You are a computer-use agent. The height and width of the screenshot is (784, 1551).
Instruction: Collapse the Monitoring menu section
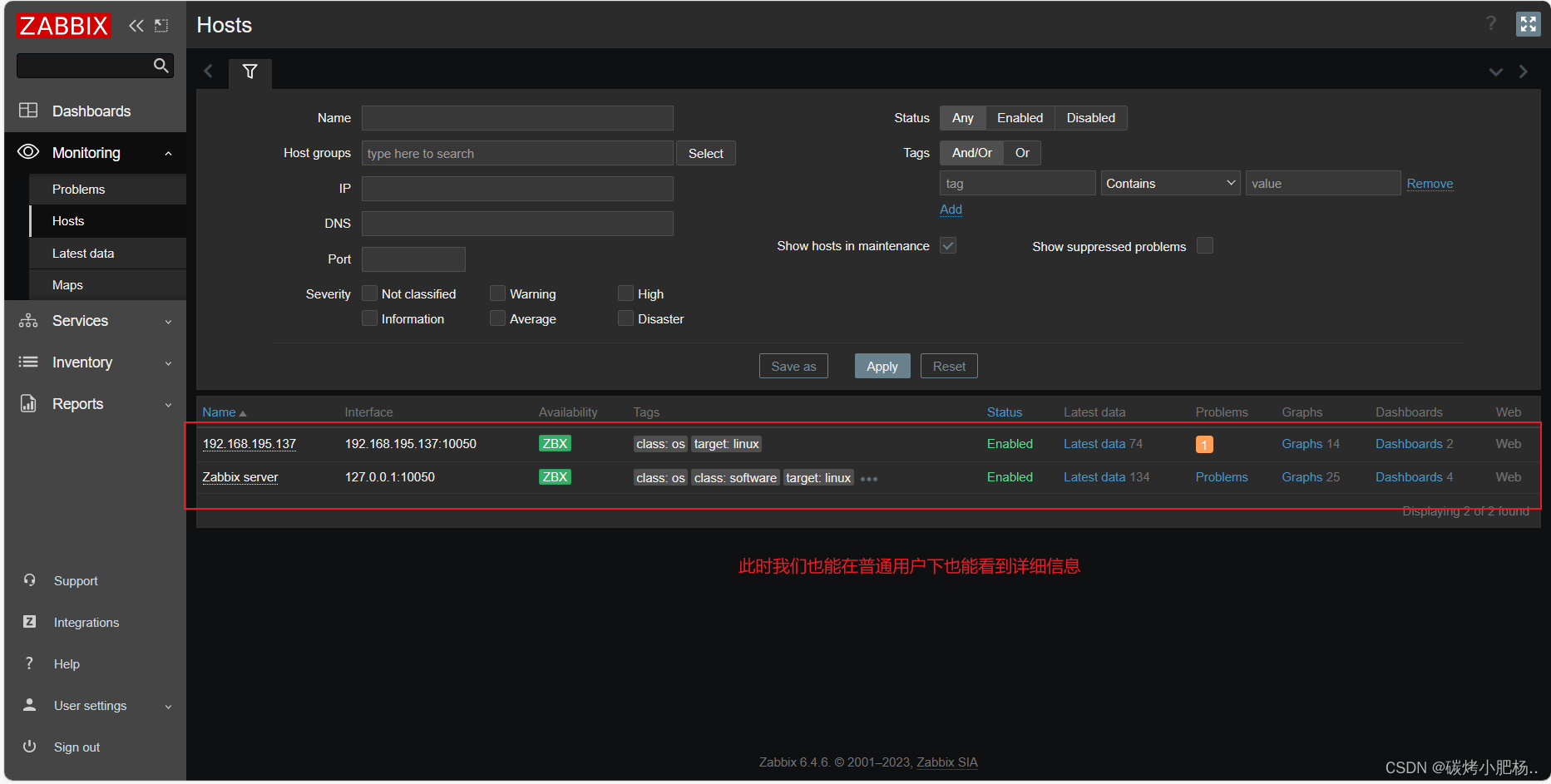click(169, 154)
